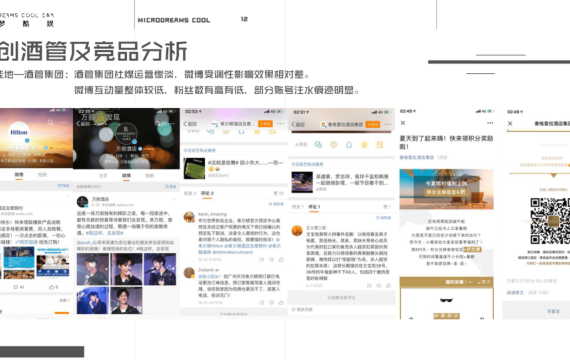Tap the yellow circular Moments share icon

[x=333, y=145]
